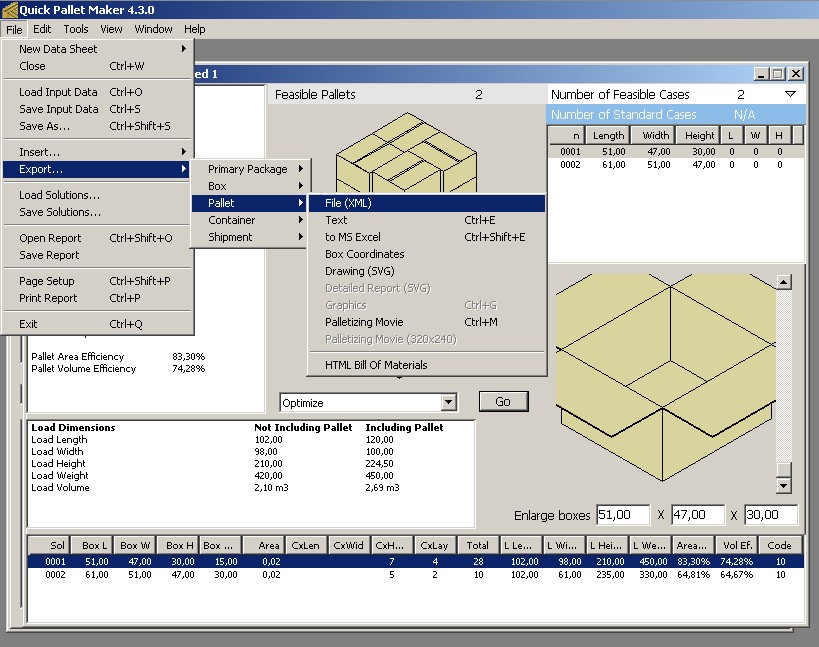Maximize the data sheet window

pyautogui.click(x=778, y=74)
